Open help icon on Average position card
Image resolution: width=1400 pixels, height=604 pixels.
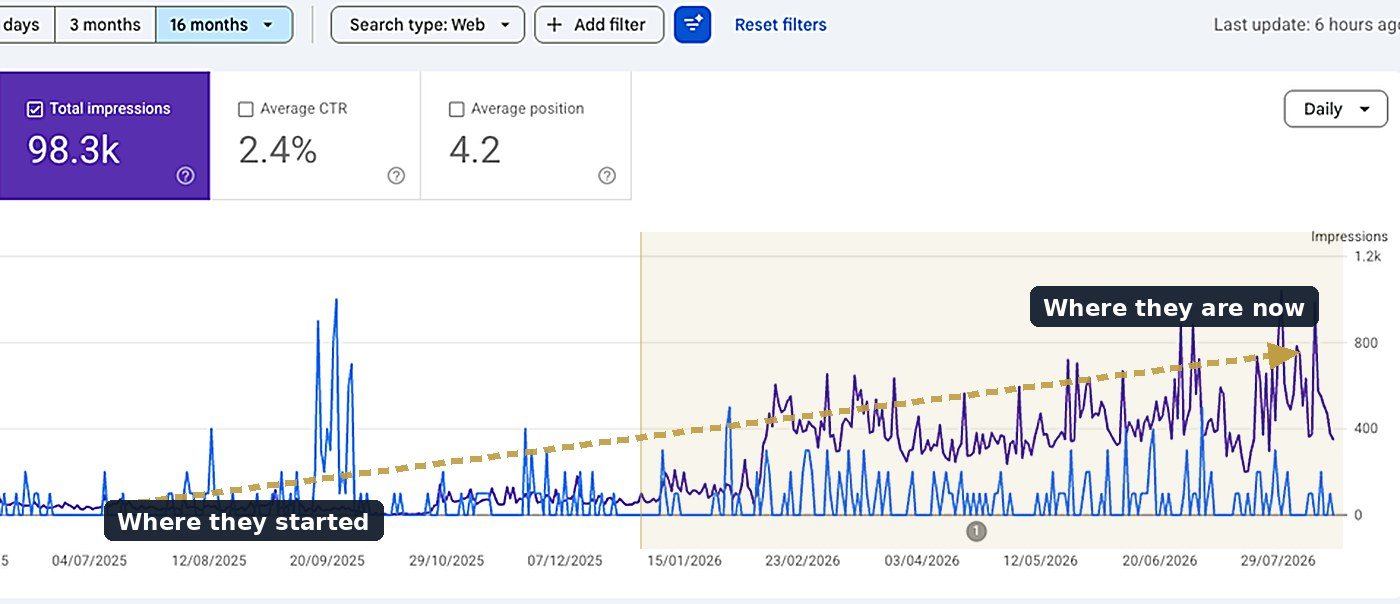click(x=607, y=176)
